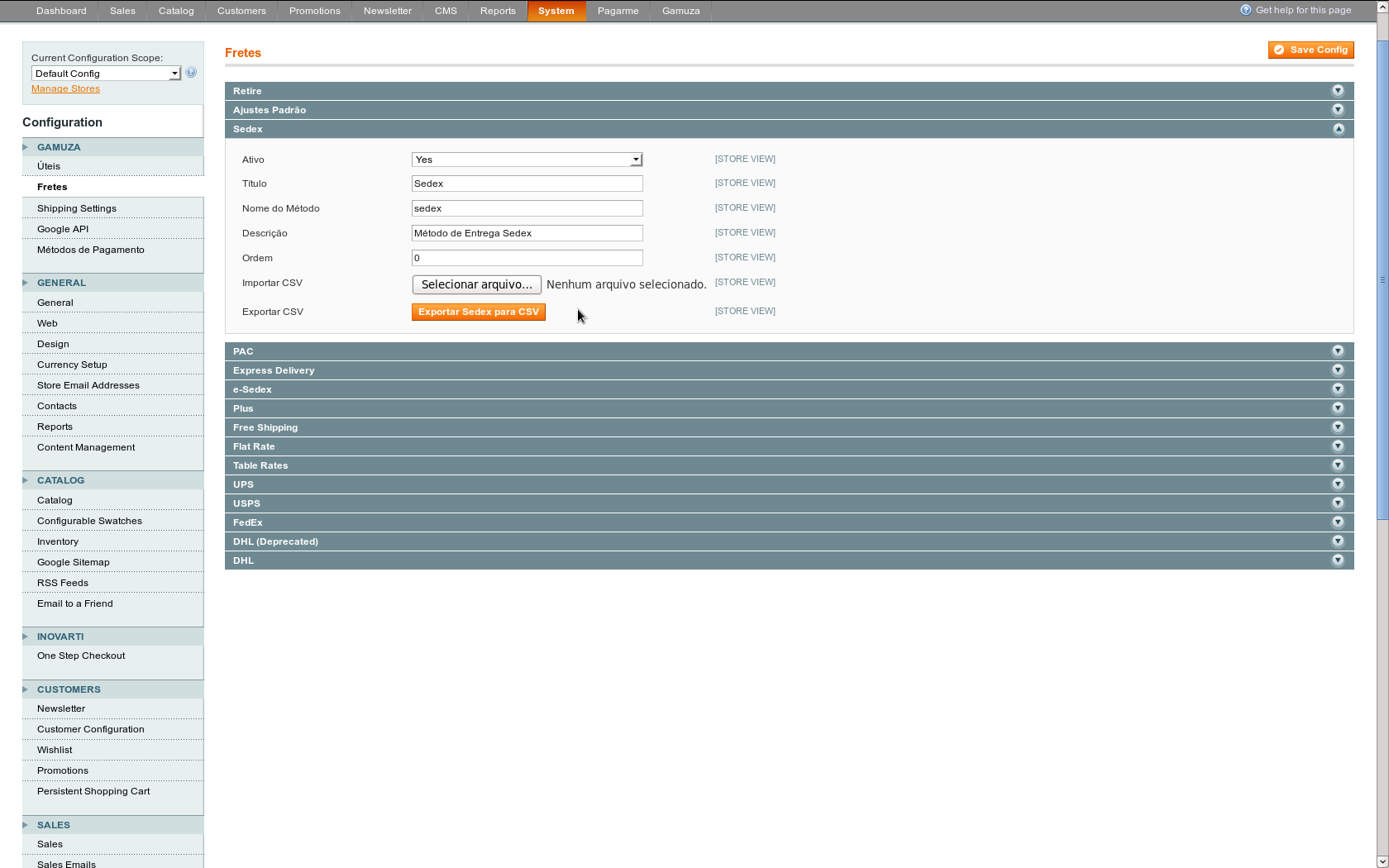Expand the e-Sedex section
The image size is (1389, 868).
click(x=789, y=389)
